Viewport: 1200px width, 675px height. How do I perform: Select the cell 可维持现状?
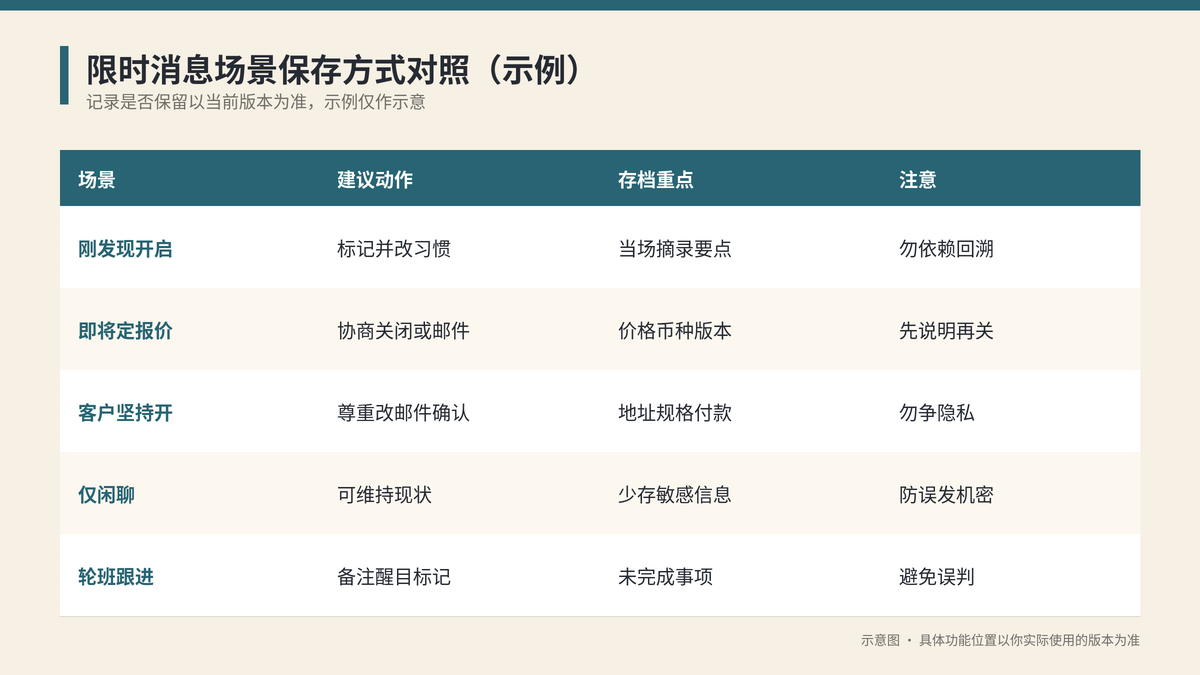coord(384,495)
